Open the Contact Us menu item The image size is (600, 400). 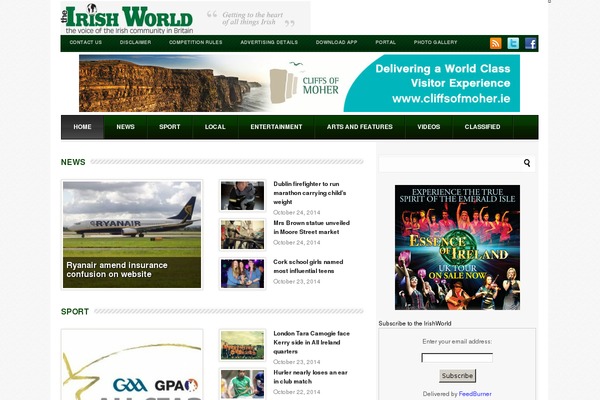coord(86,42)
